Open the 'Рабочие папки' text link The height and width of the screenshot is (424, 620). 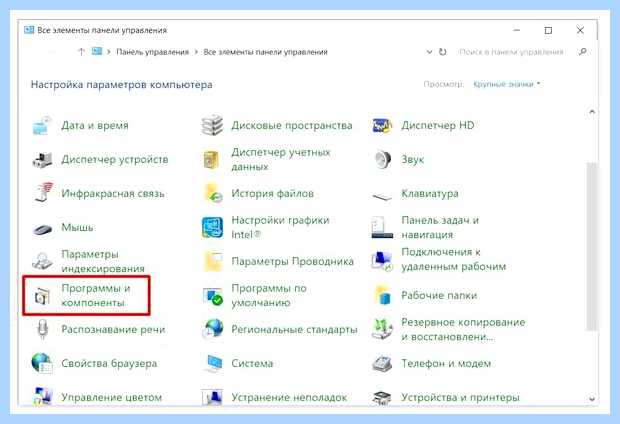[x=439, y=295]
